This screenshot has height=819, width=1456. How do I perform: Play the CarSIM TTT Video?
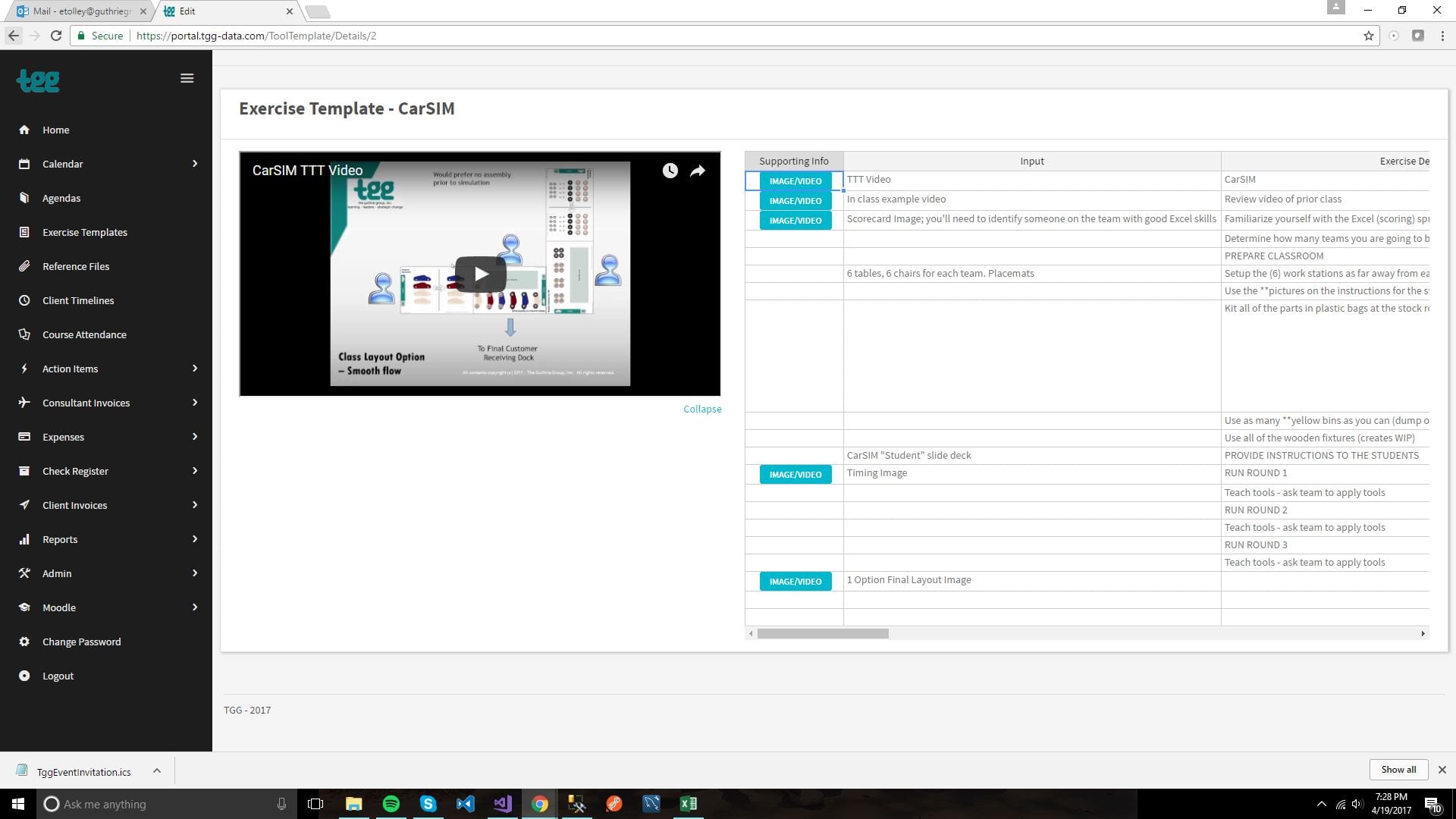coord(481,274)
